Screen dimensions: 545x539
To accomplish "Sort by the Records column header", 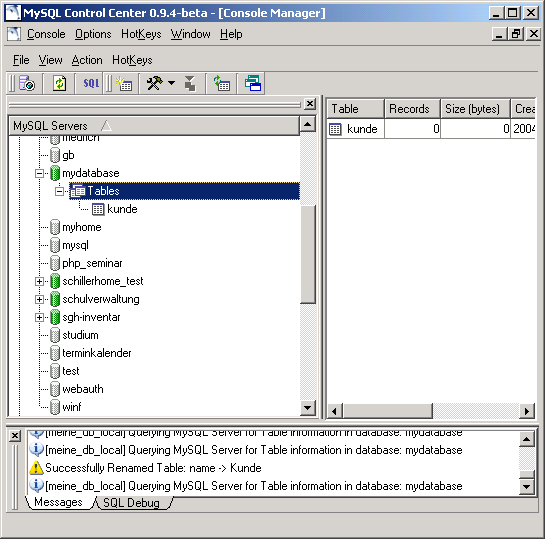I will point(412,109).
